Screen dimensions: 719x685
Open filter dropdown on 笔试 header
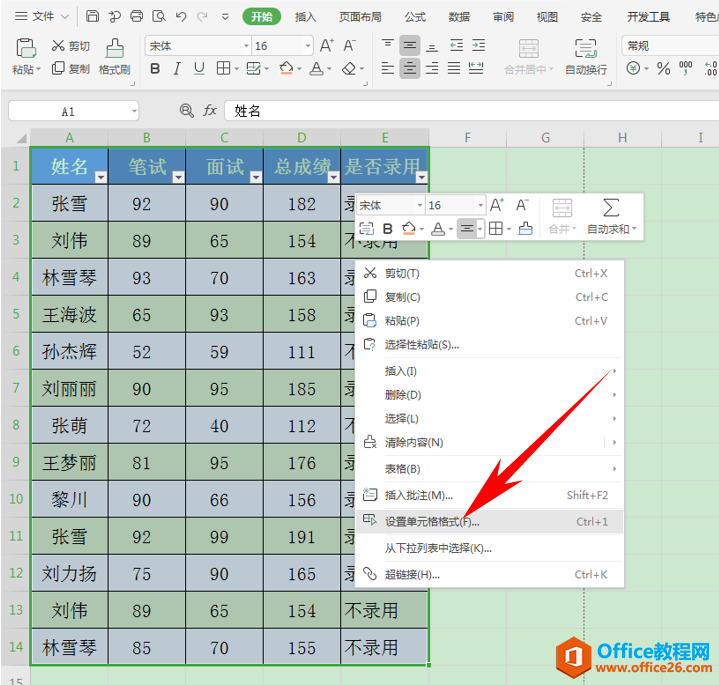[178, 177]
